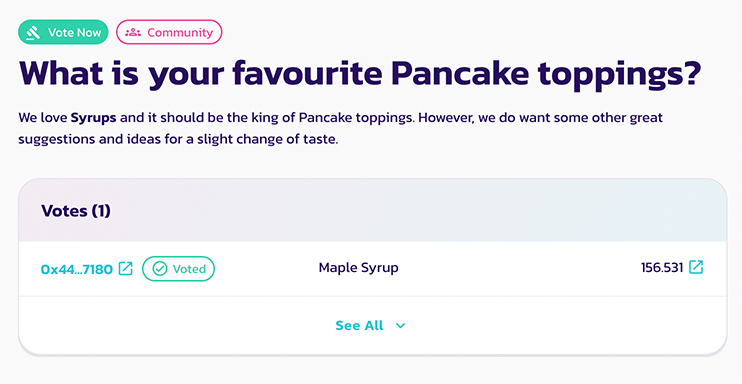Click the checkmark circle in Voted badge
Image resolution: width=742 pixels, height=384 pixels.
[160, 269]
